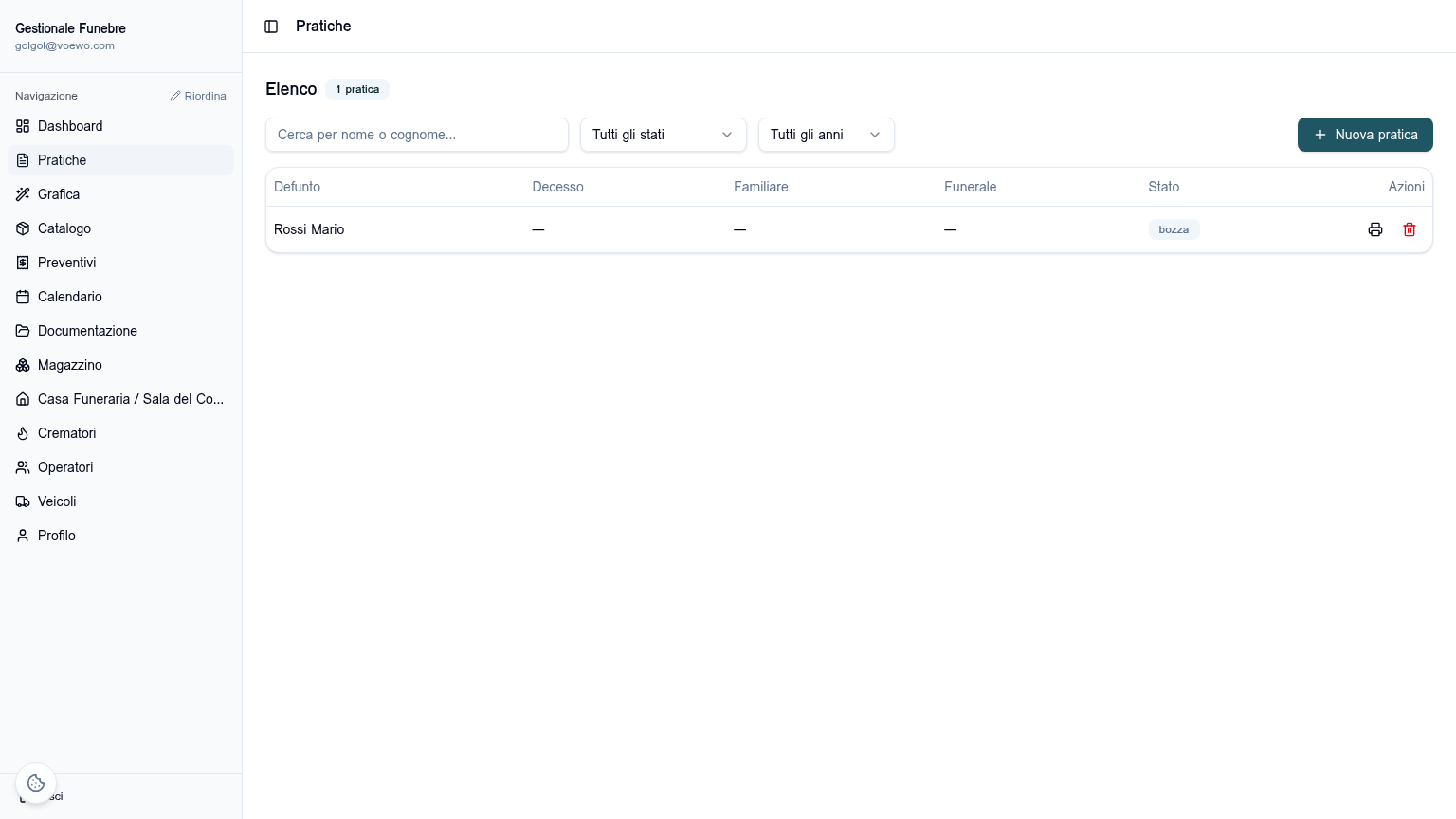The image size is (1456, 819).
Task: Create a Nuova pratica
Action: coord(1365,135)
